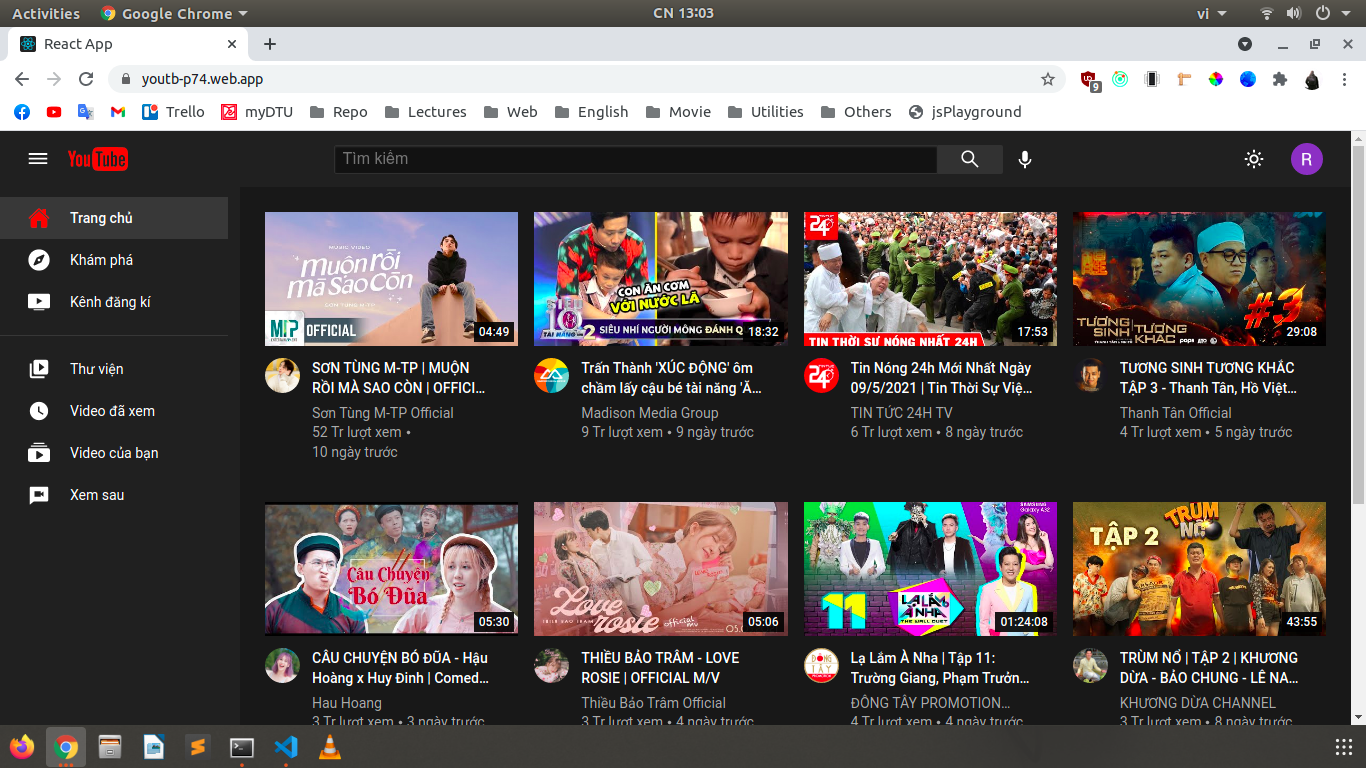Viewport: 1366px width, 768px height.
Task: Play Trùm Nổ Tập 2 thumbnail
Action: (x=1199, y=569)
